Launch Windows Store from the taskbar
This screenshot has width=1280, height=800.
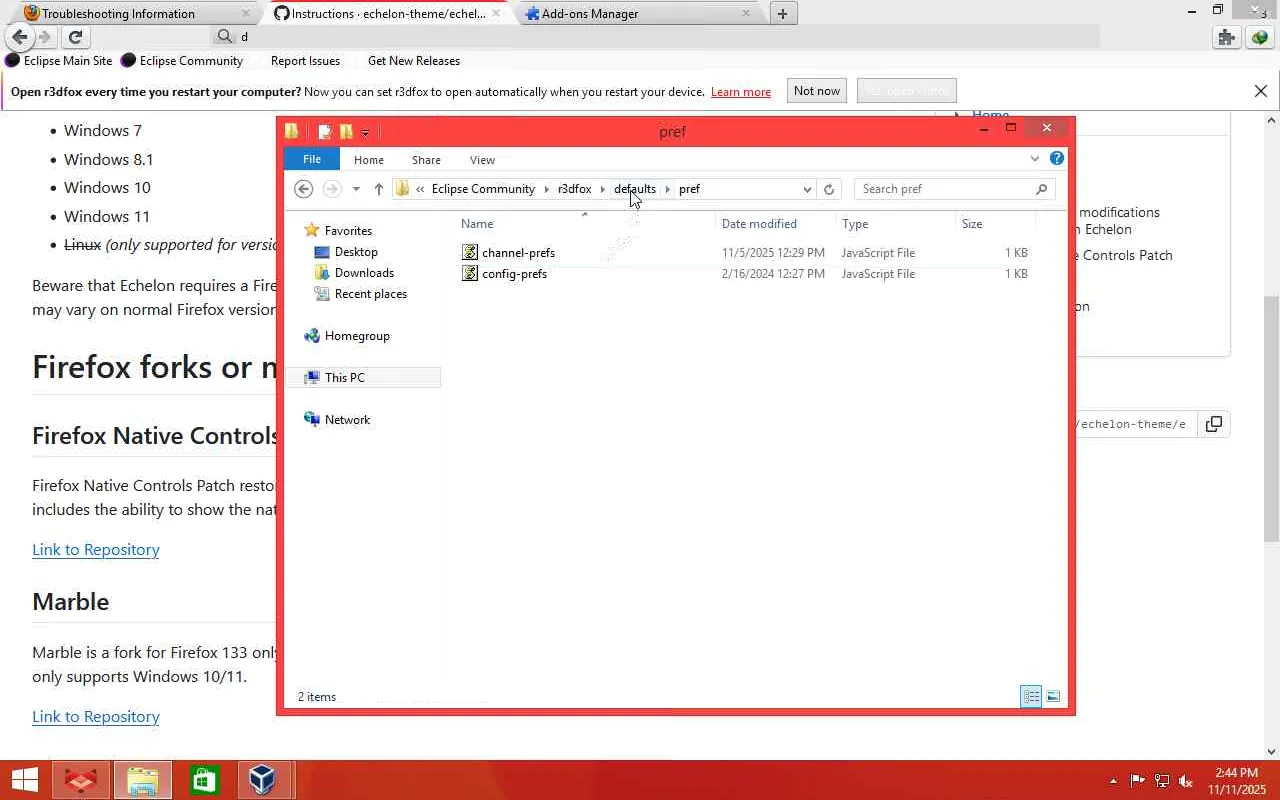pyautogui.click(x=204, y=780)
